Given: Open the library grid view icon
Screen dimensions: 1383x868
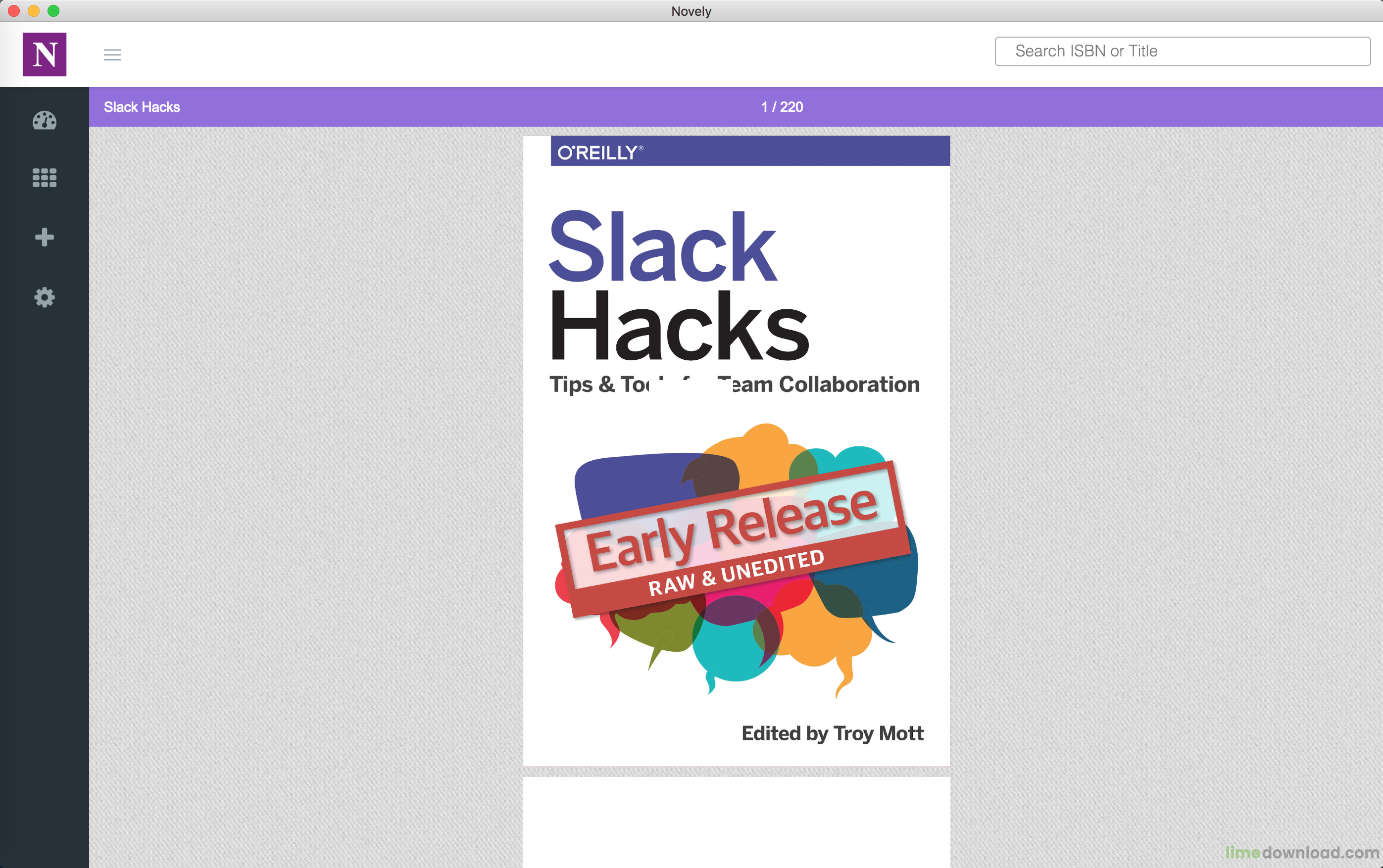Looking at the screenshot, I should [x=44, y=178].
